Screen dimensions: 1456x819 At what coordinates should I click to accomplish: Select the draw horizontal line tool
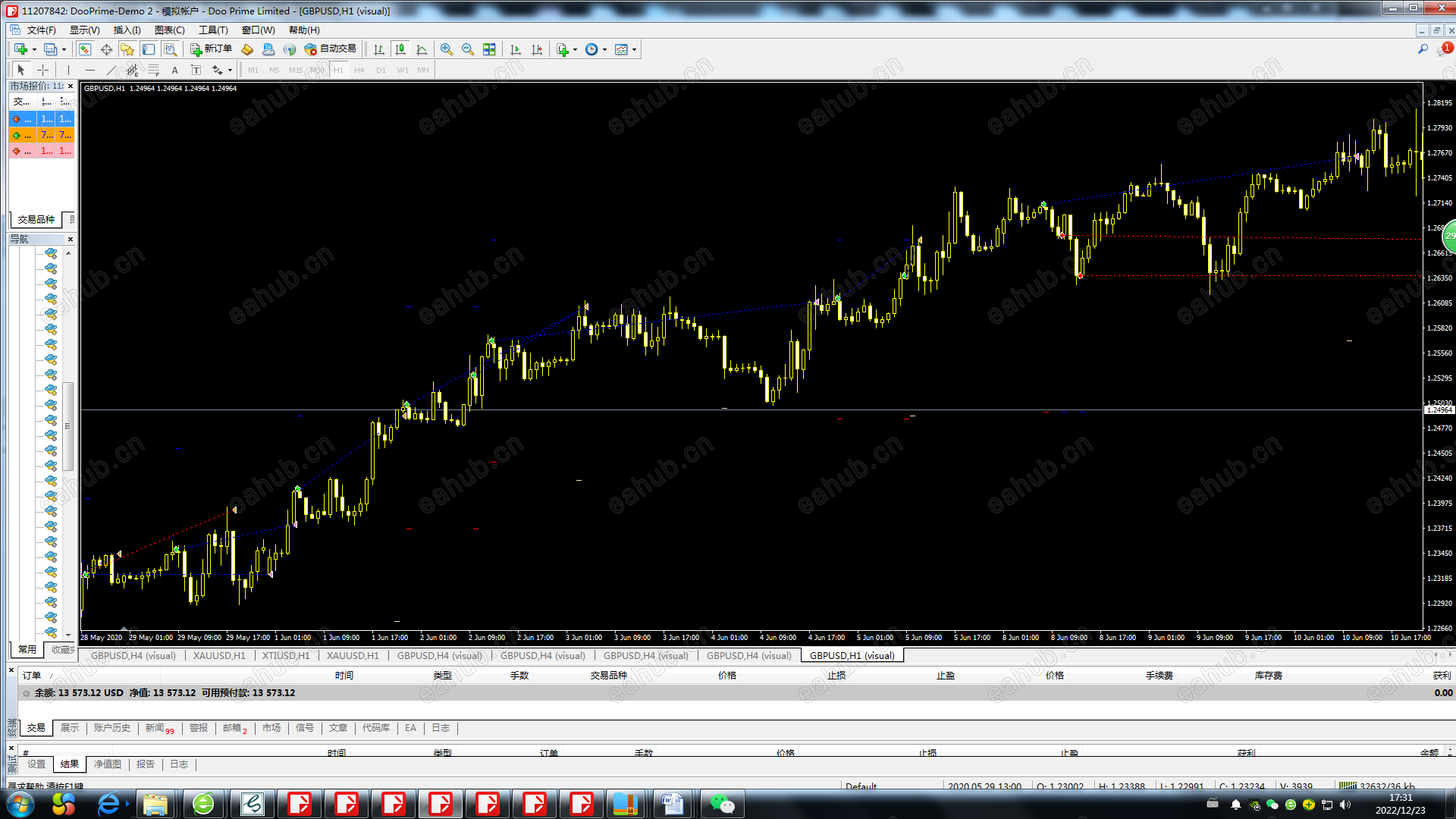pos(90,70)
